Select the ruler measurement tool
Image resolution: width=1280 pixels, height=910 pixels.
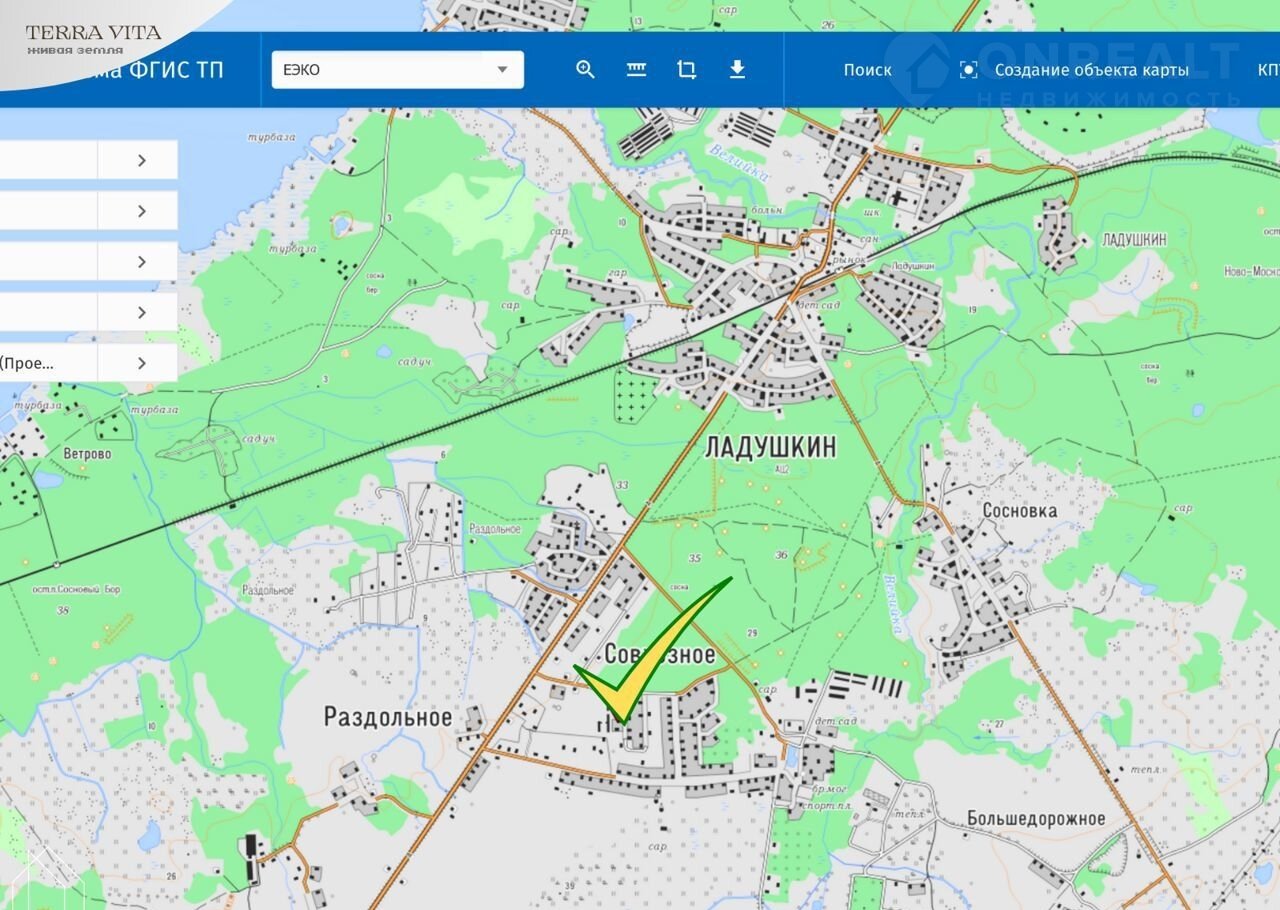click(636, 70)
